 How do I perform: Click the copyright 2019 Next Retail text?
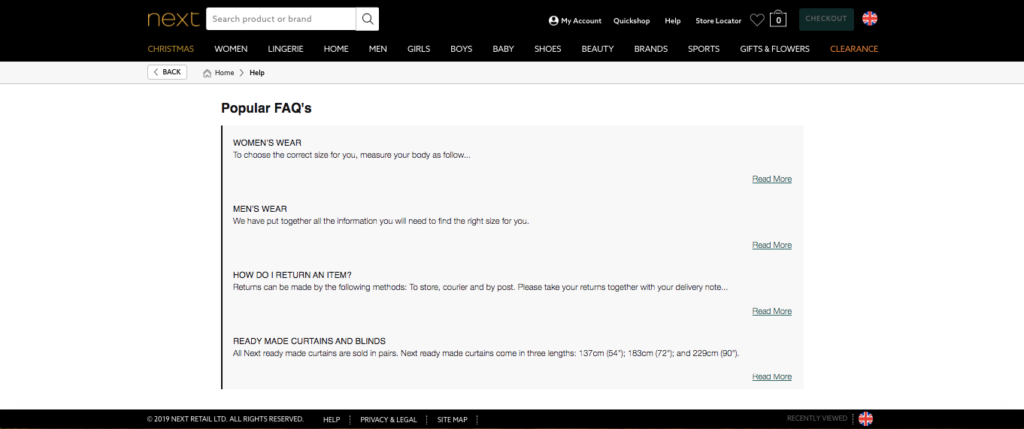225,419
